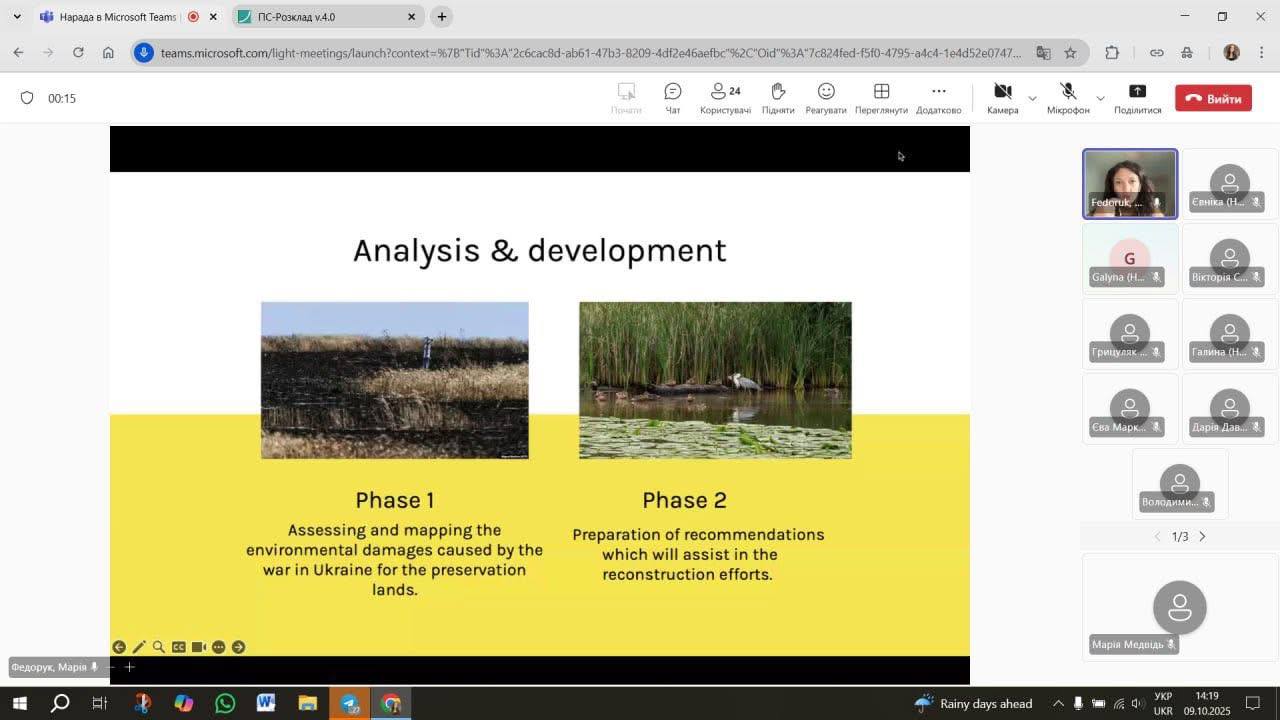Image resolution: width=1280 pixels, height=720 pixels.
Task: Go to next page of participants
Action: [1202, 537]
